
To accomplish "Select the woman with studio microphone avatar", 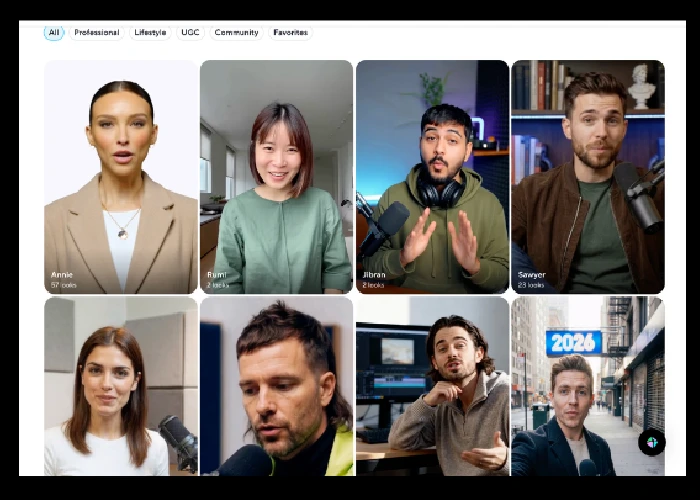I will coord(121,385).
